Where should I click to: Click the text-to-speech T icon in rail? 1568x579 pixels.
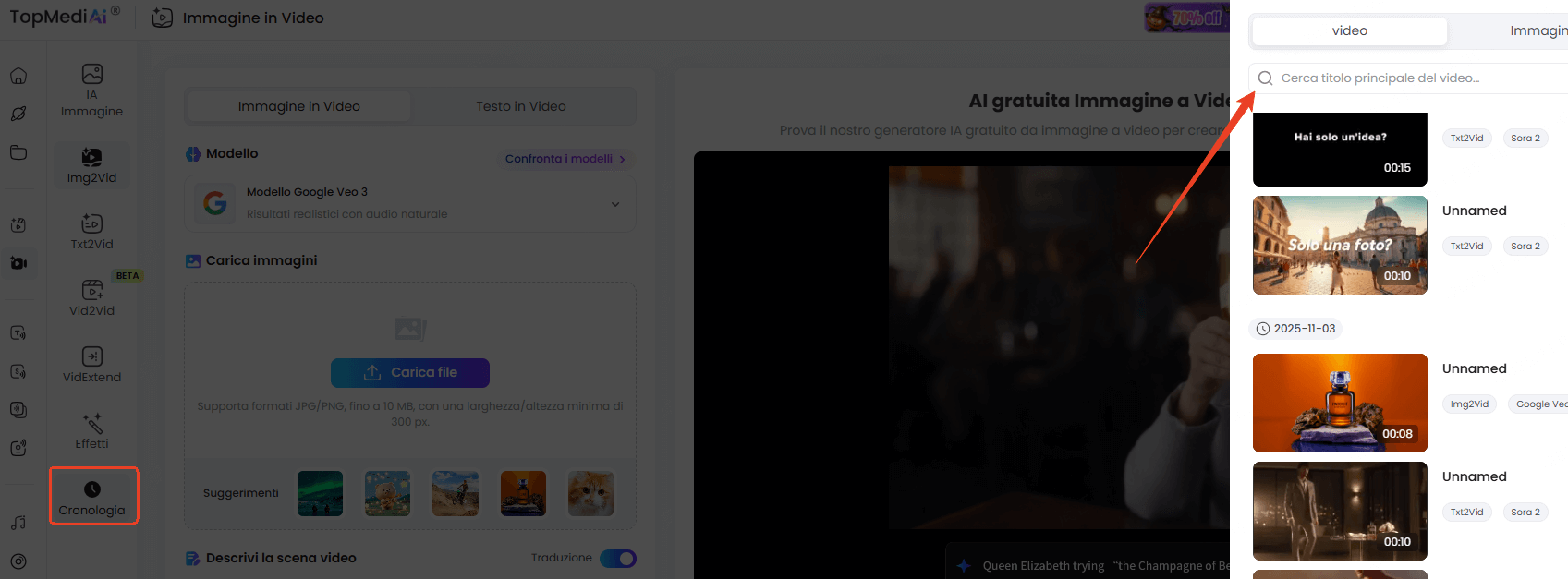[x=18, y=333]
